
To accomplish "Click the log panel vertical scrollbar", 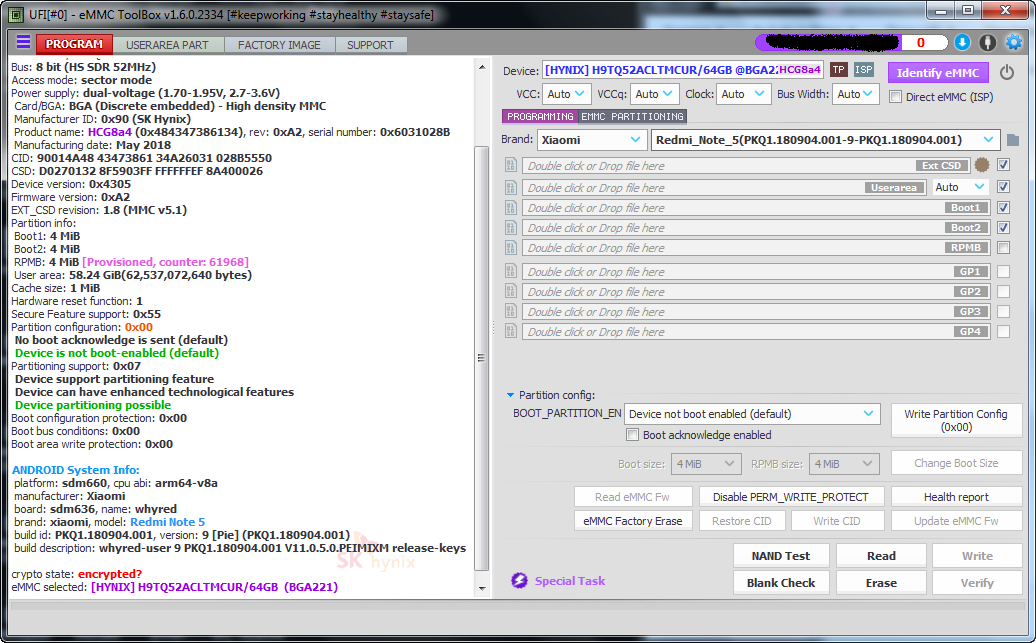I will coord(482,357).
